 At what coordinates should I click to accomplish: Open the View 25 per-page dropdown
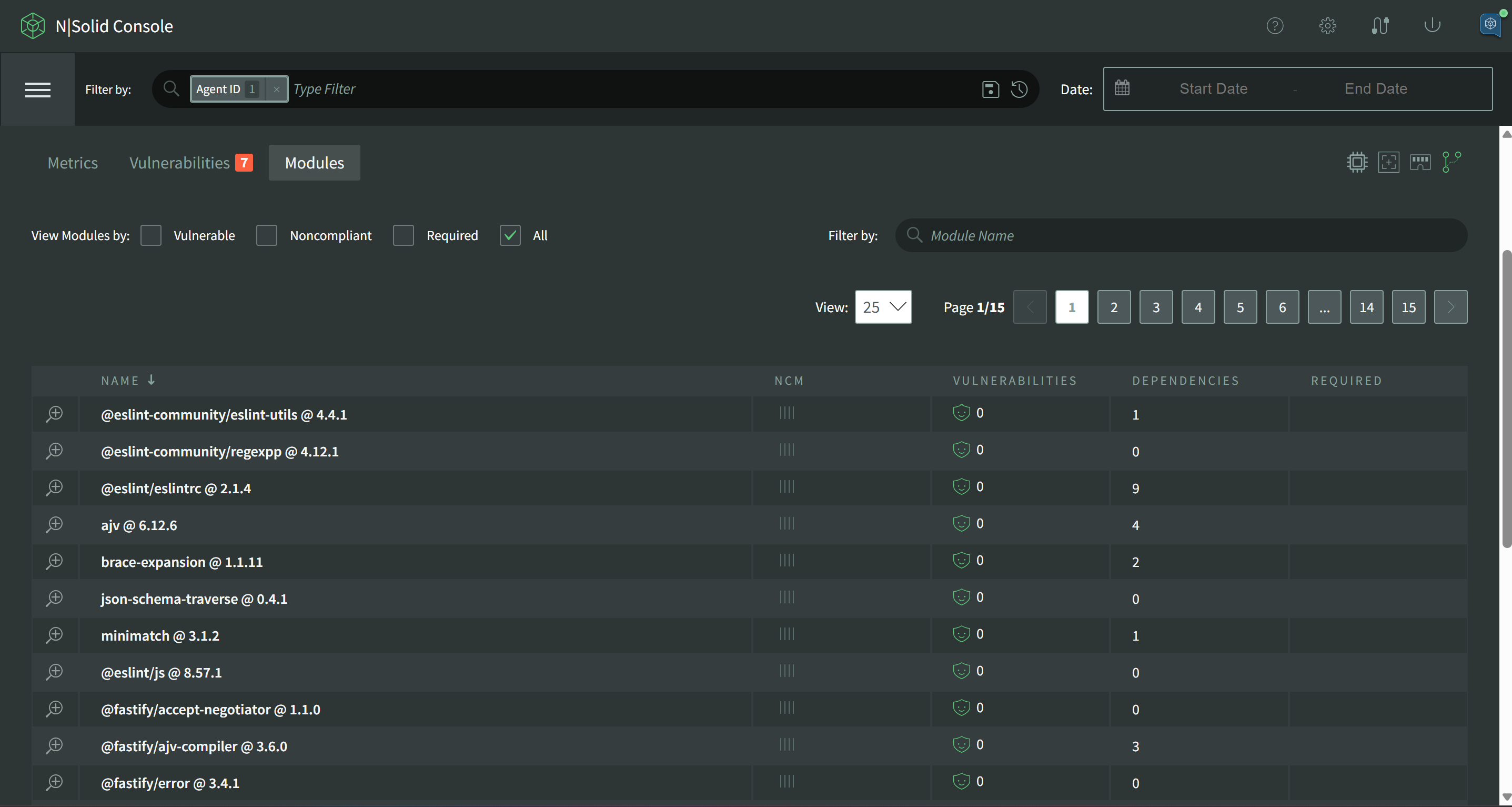click(x=883, y=307)
